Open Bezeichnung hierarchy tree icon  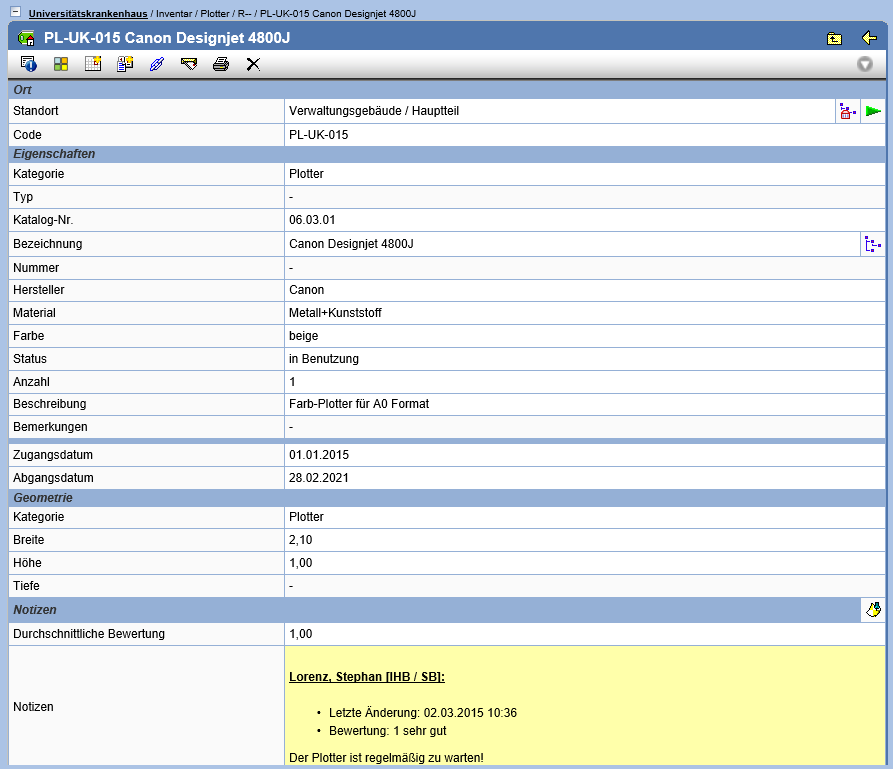tap(872, 244)
